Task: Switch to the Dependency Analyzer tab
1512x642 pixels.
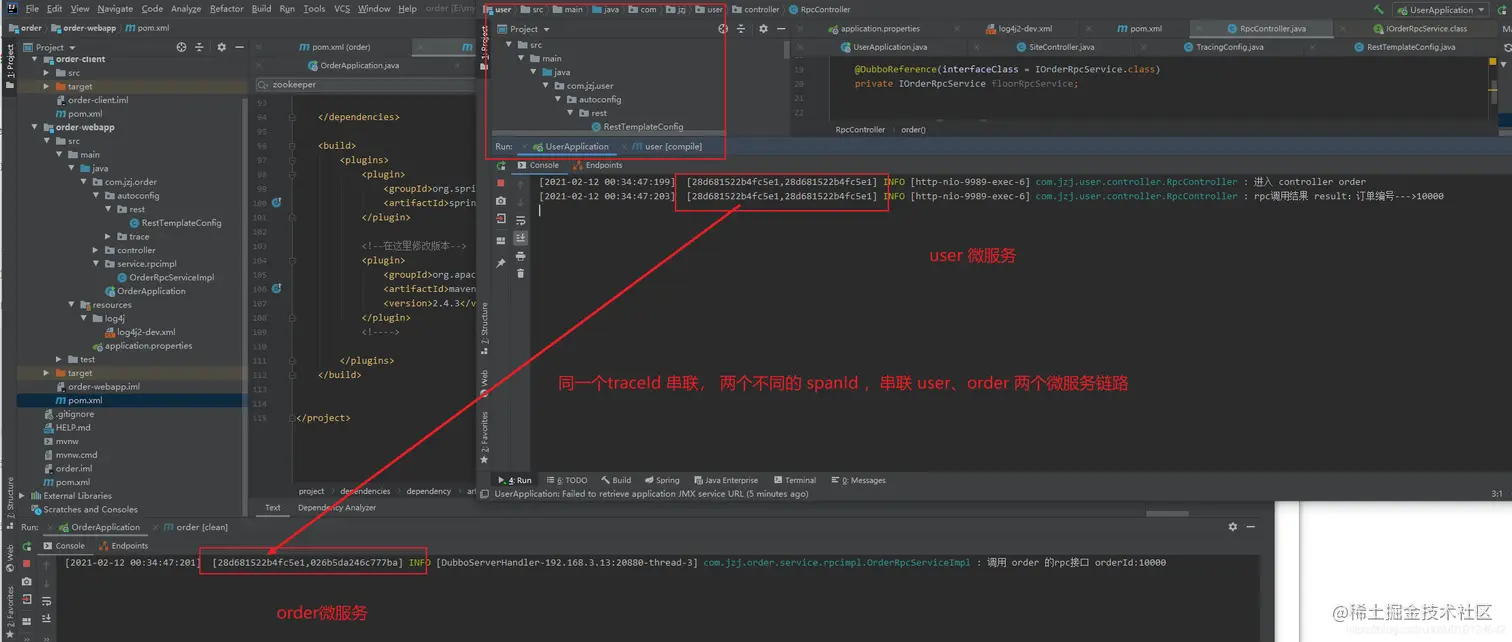Action: (337, 508)
